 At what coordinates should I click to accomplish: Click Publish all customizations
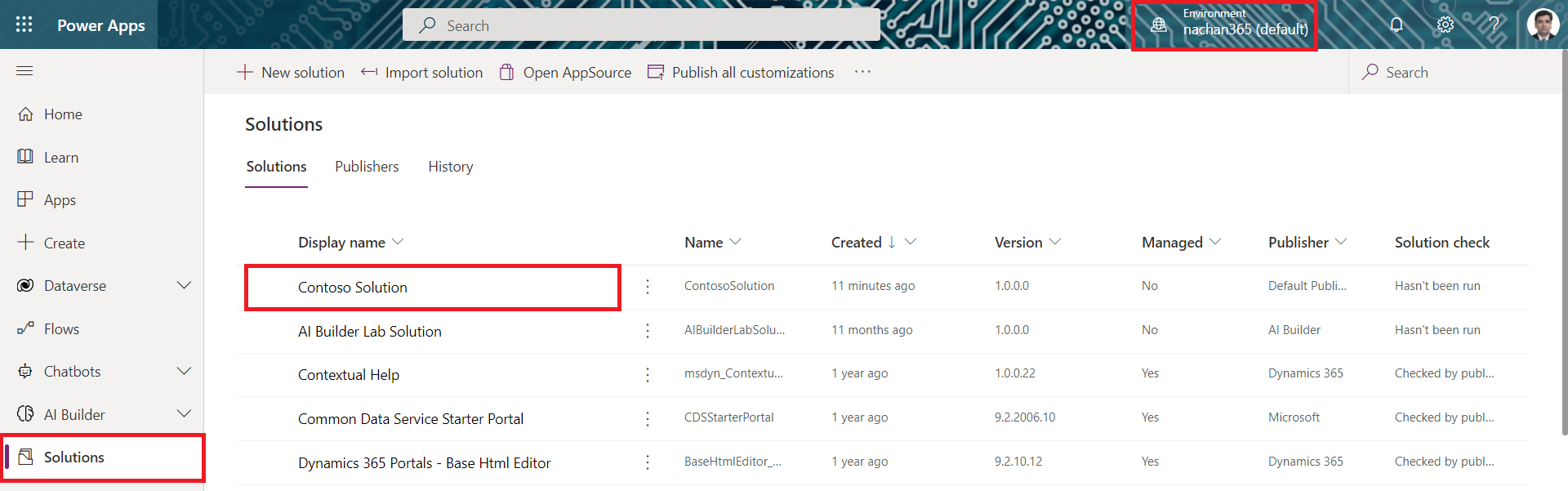[741, 73]
